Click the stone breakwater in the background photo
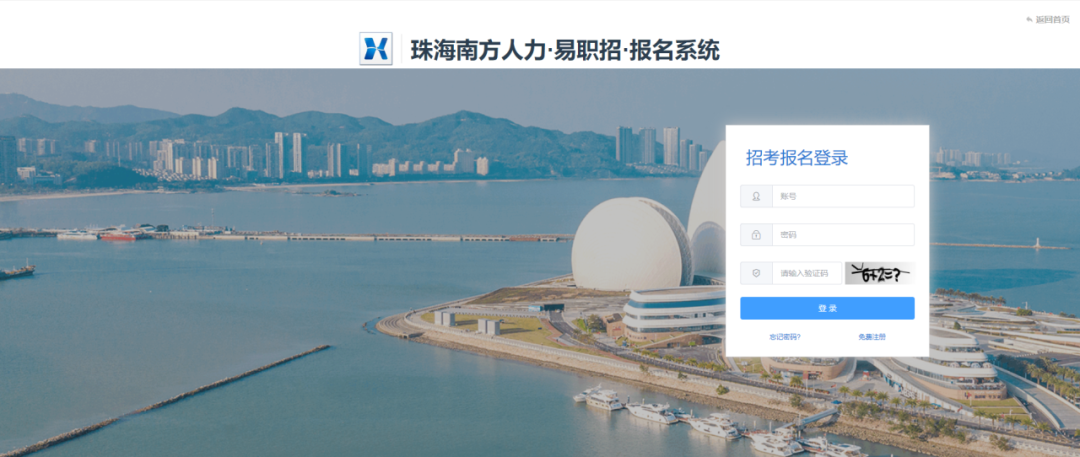The image size is (1080, 457). (165, 400)
